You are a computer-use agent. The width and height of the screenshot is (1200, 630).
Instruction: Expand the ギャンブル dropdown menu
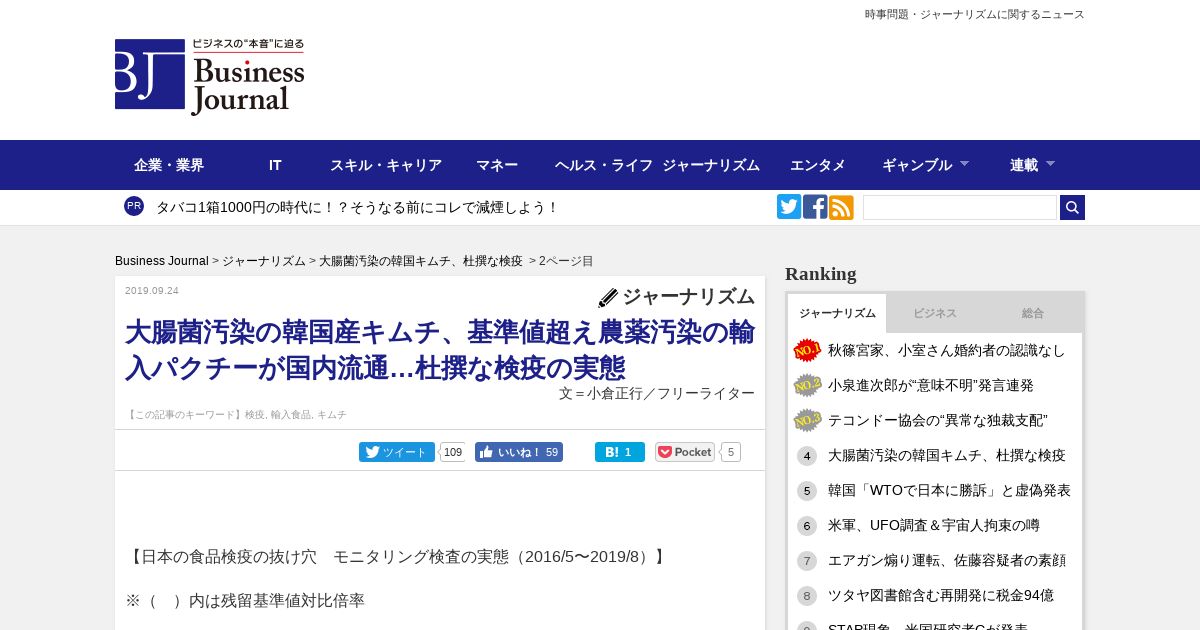click(x=925, y=165)
